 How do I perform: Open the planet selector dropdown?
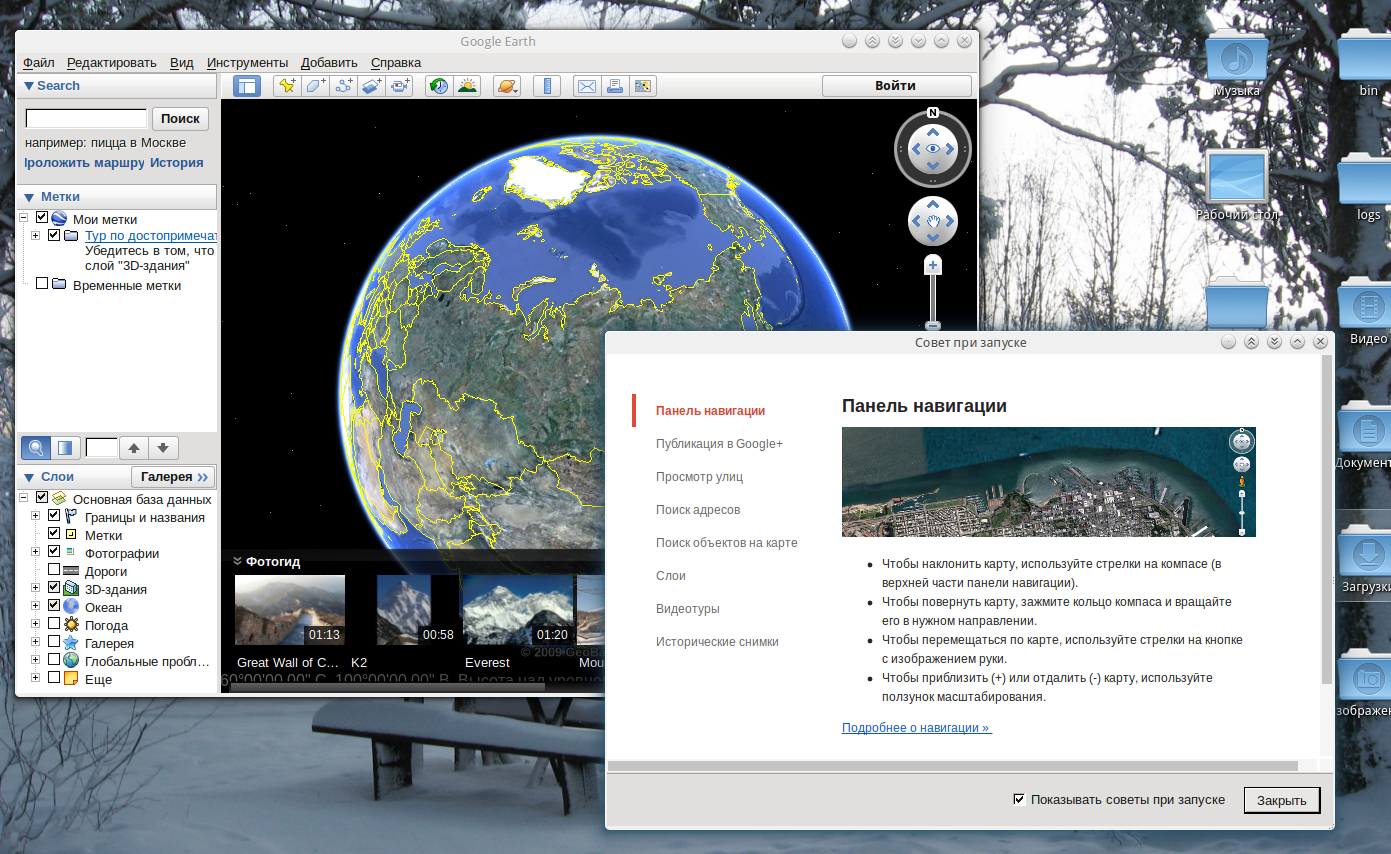[x=507, y=86]
